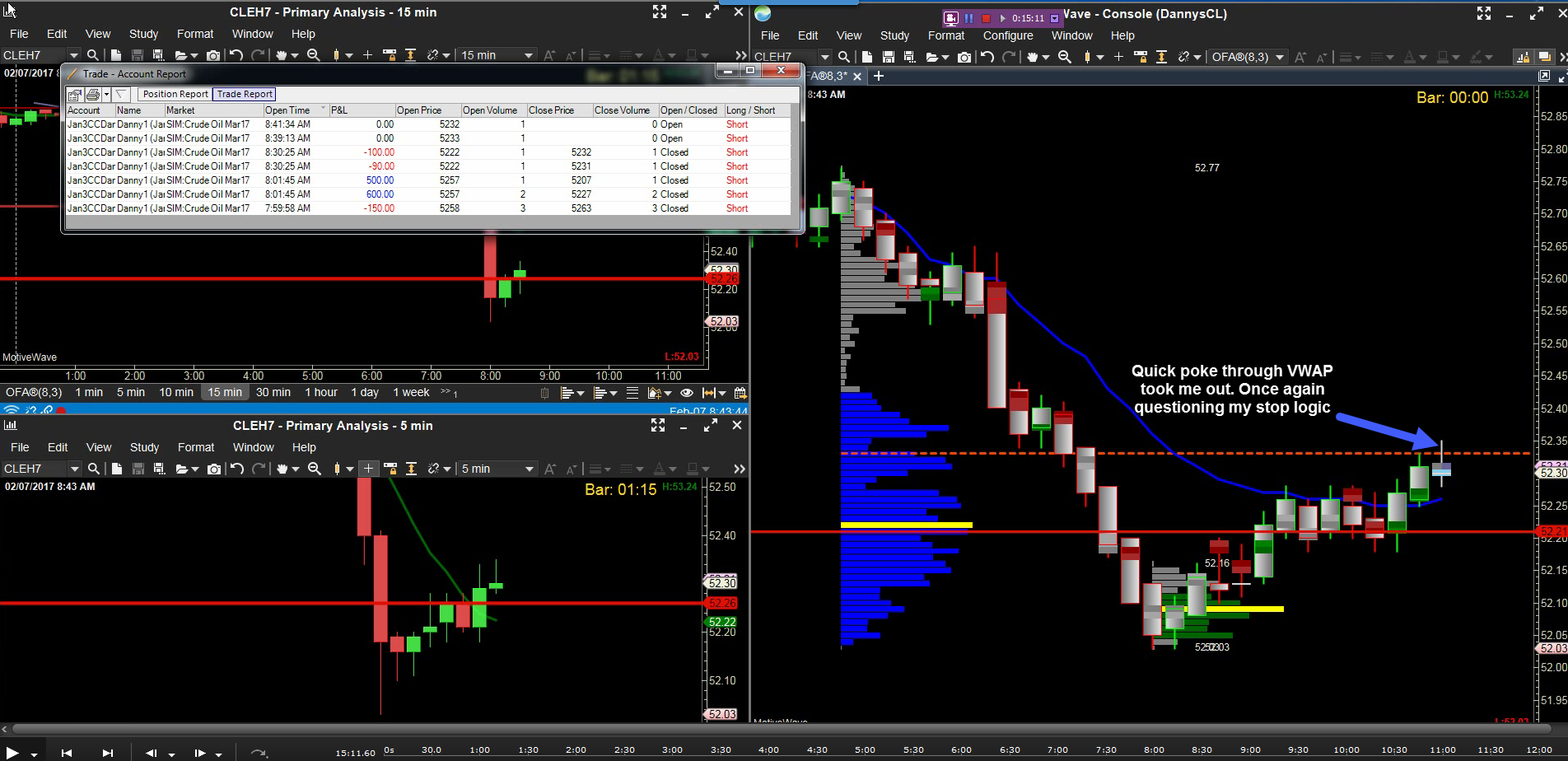
Task: Search symbols in the 5 min window toolbar
Action: pos(94,469)
